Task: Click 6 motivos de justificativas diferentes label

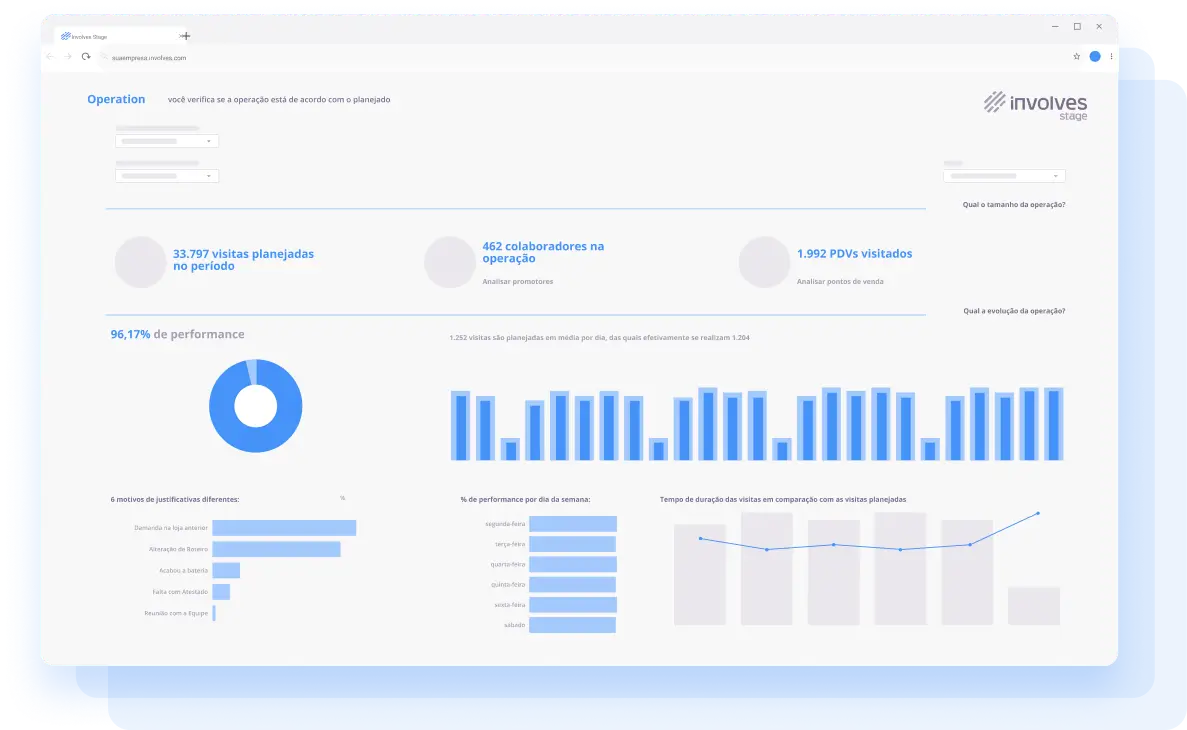Action: (175, 500)
